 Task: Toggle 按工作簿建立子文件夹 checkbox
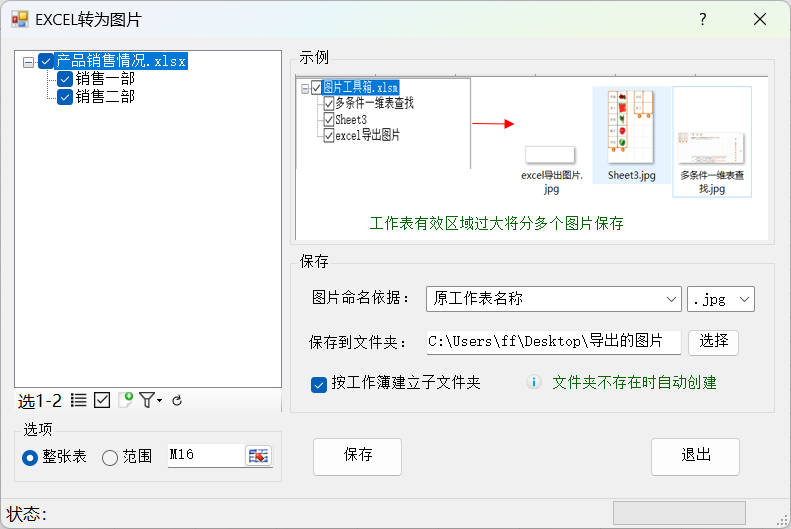(320, 384)
